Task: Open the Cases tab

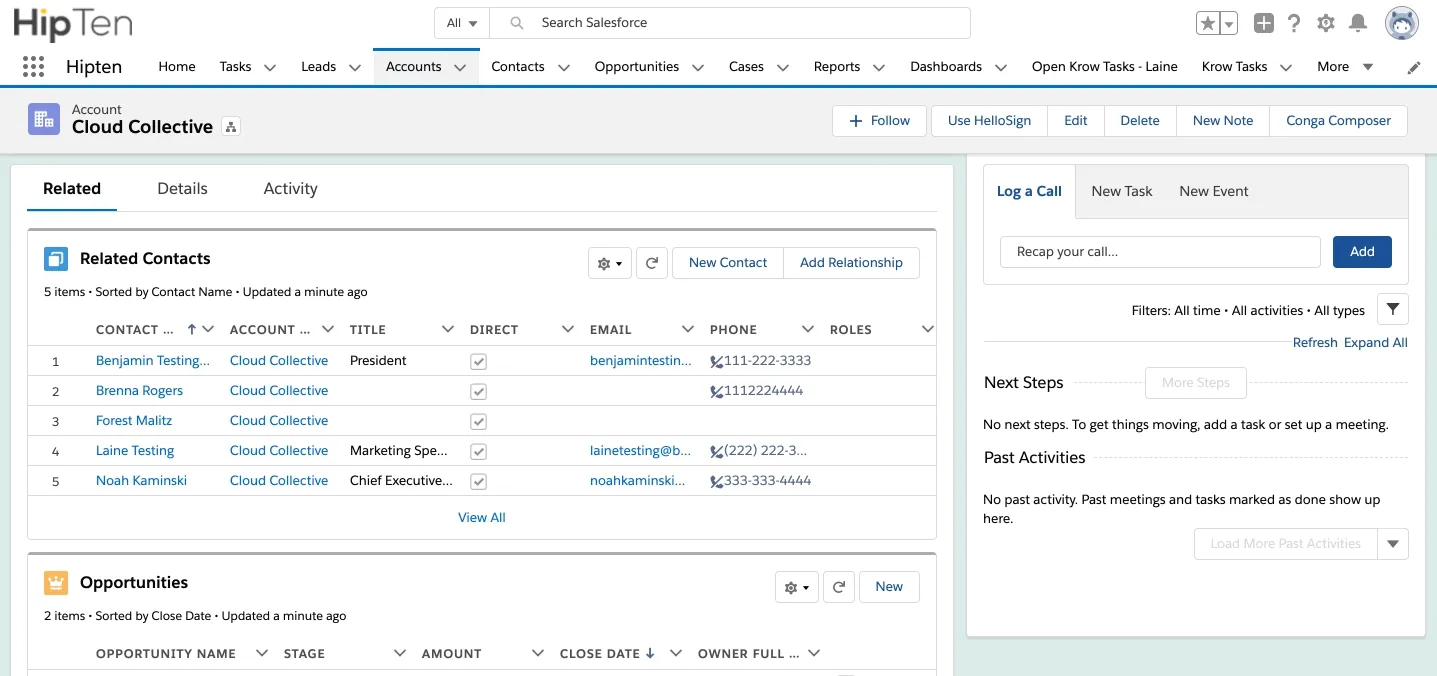Action: (x=746, y=67)
